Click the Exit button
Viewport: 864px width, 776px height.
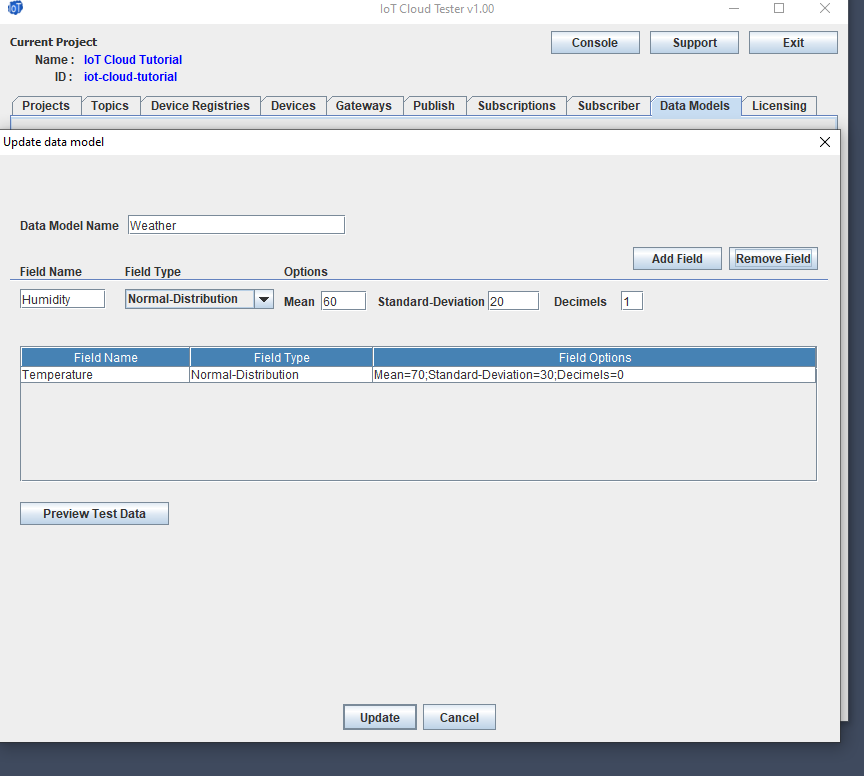[793, 42]
